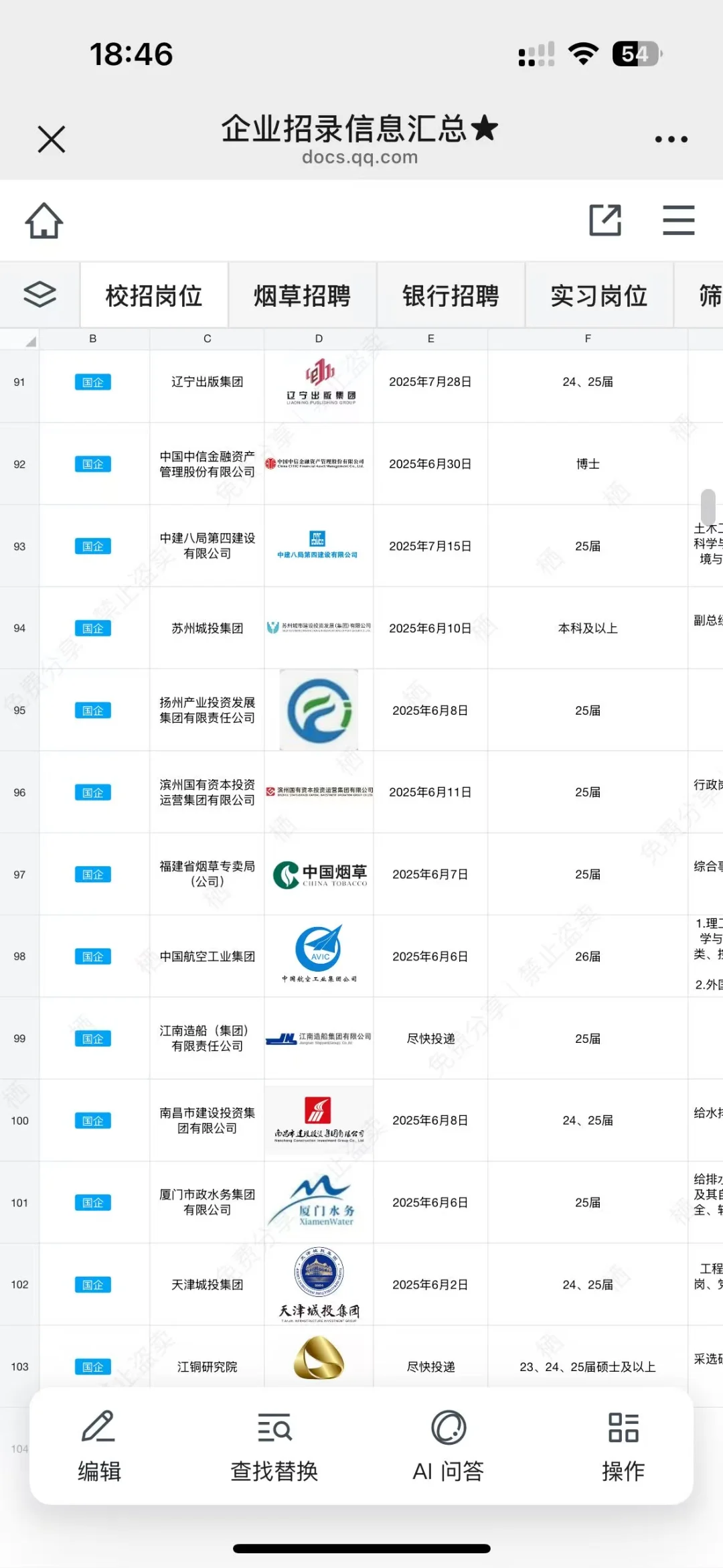The image size is (723, 1568).
Task: Select the cell 天津城投集团
Action: [x=208, y=1285]
